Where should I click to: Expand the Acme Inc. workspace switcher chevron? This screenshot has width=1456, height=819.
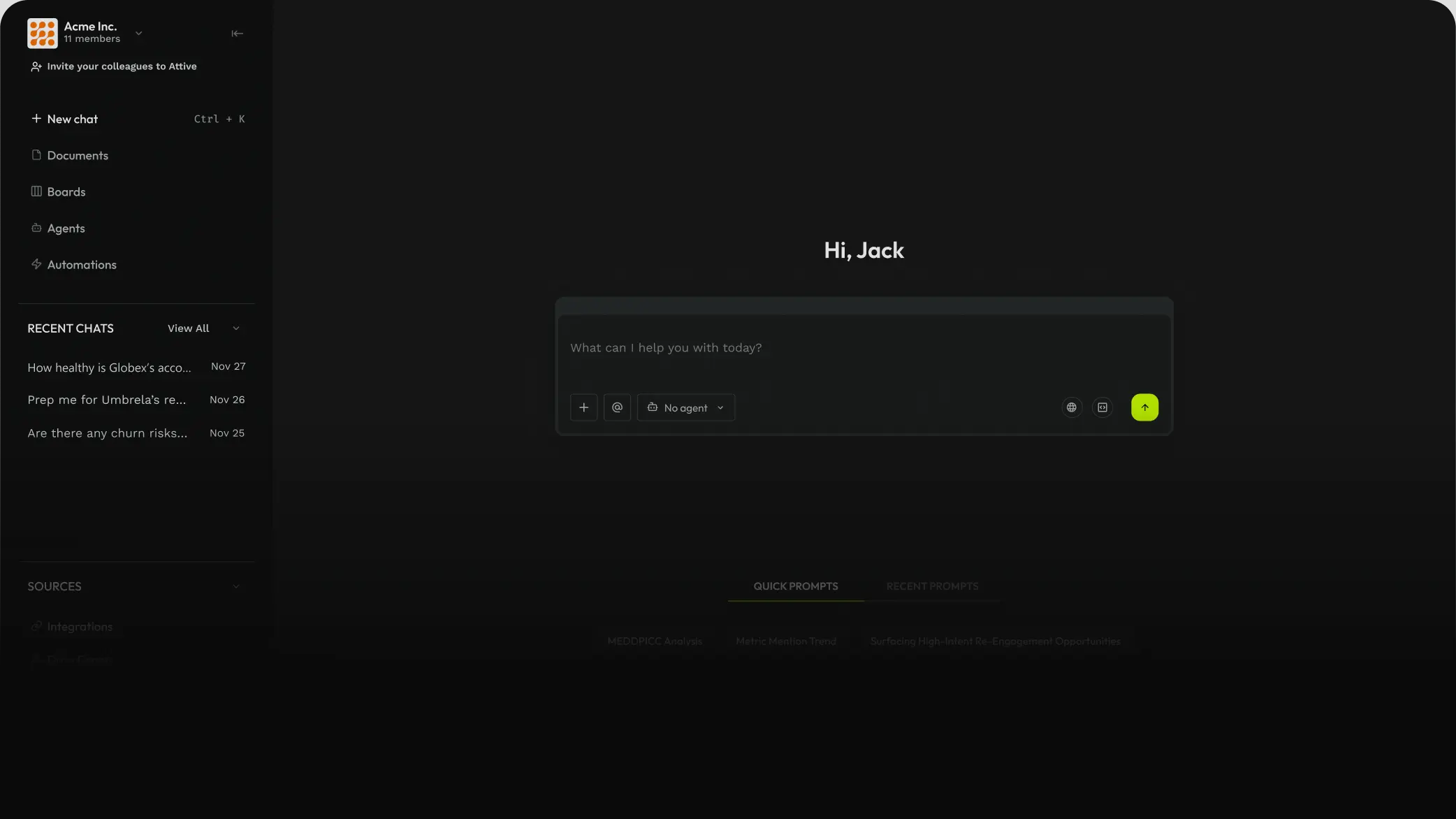[138, 34]
